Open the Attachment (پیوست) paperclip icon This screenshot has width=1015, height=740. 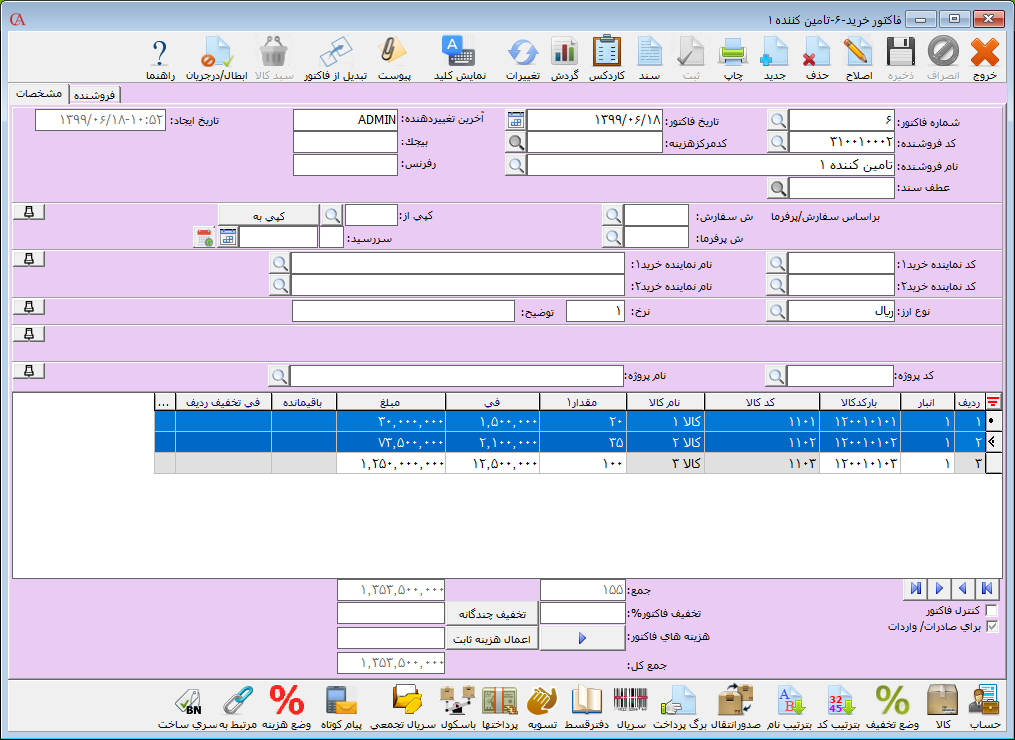click(x=395, y=56)
